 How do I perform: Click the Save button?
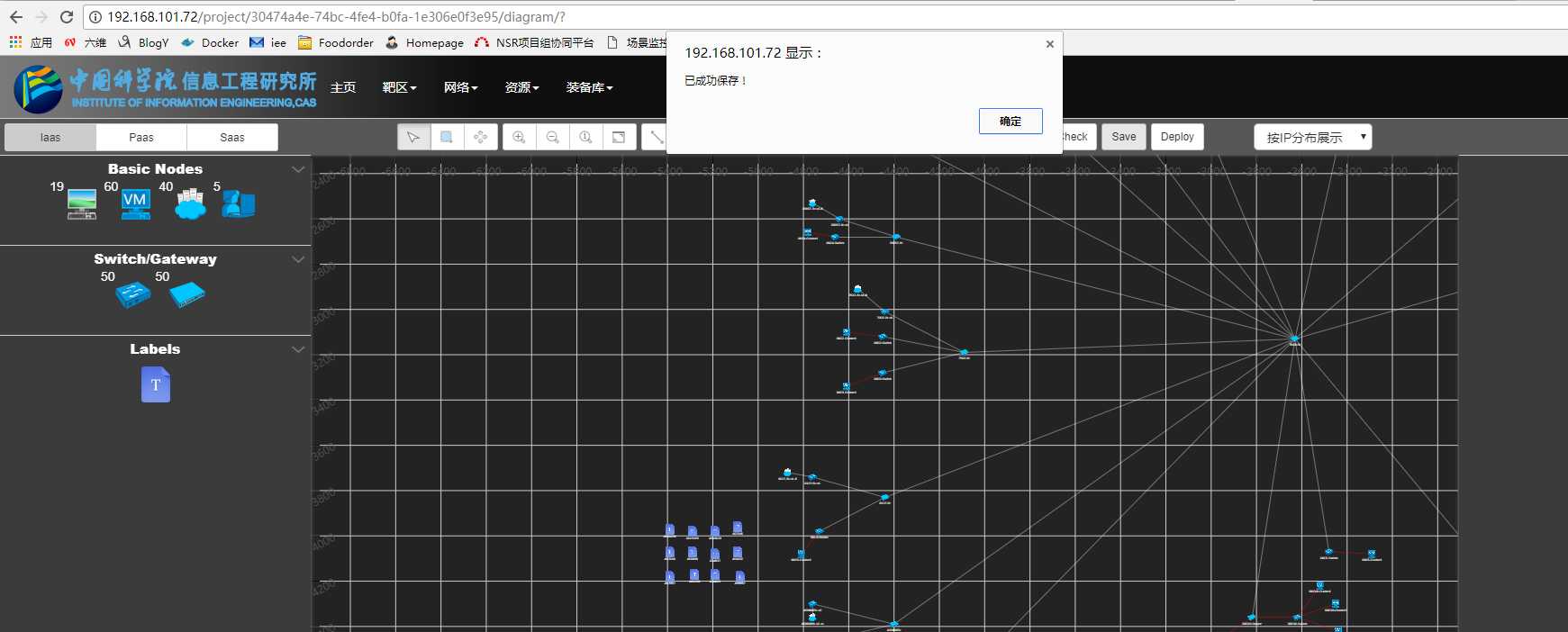(1124, 137)
